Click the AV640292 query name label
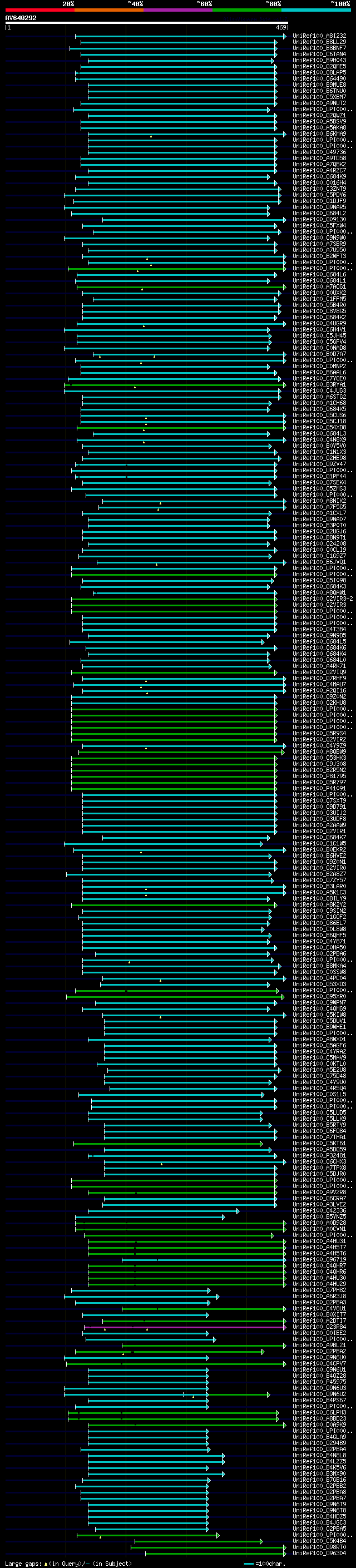356x1568 pixels. click(21, 18)
